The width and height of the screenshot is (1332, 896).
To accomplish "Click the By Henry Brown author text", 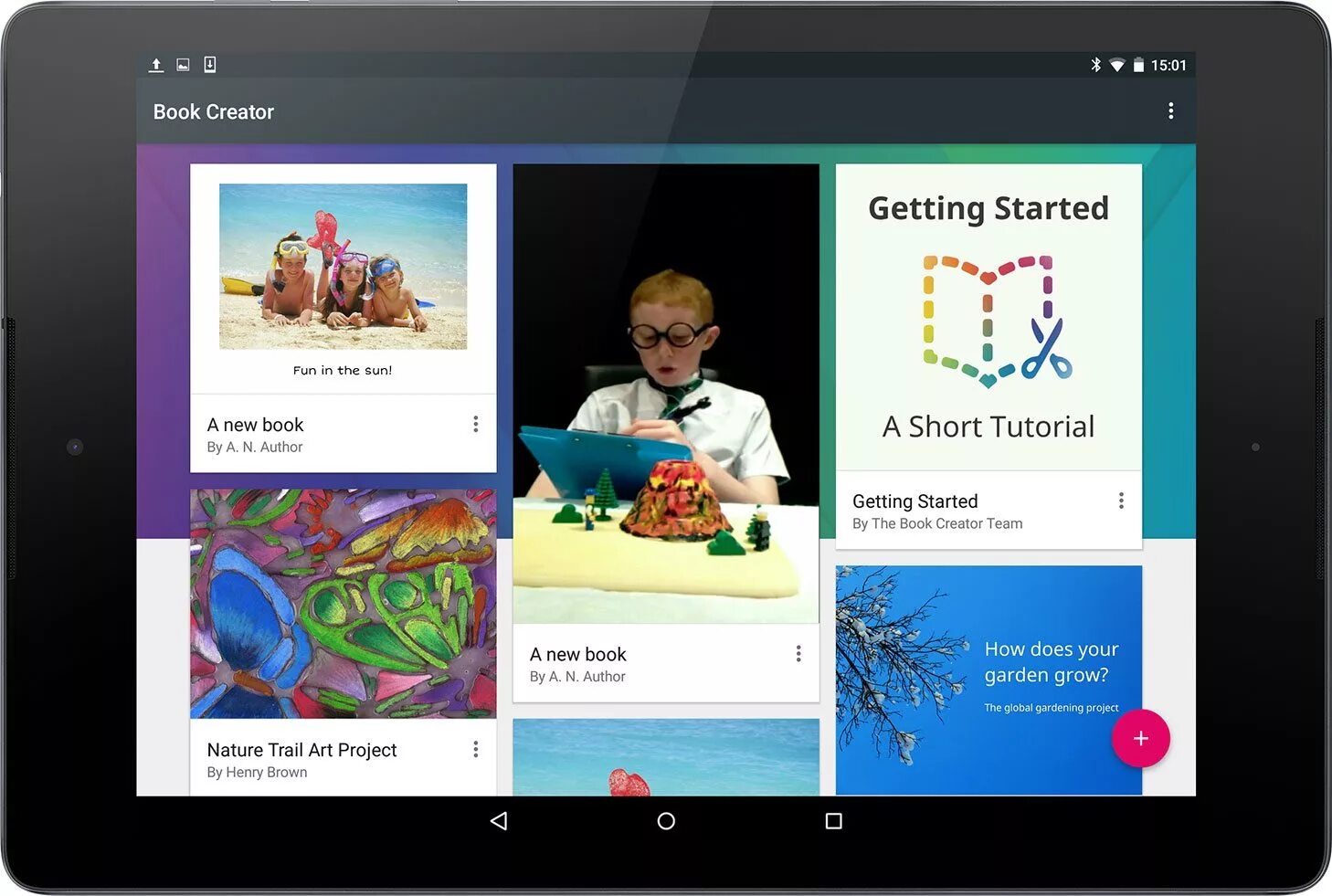I will [257, 772].
